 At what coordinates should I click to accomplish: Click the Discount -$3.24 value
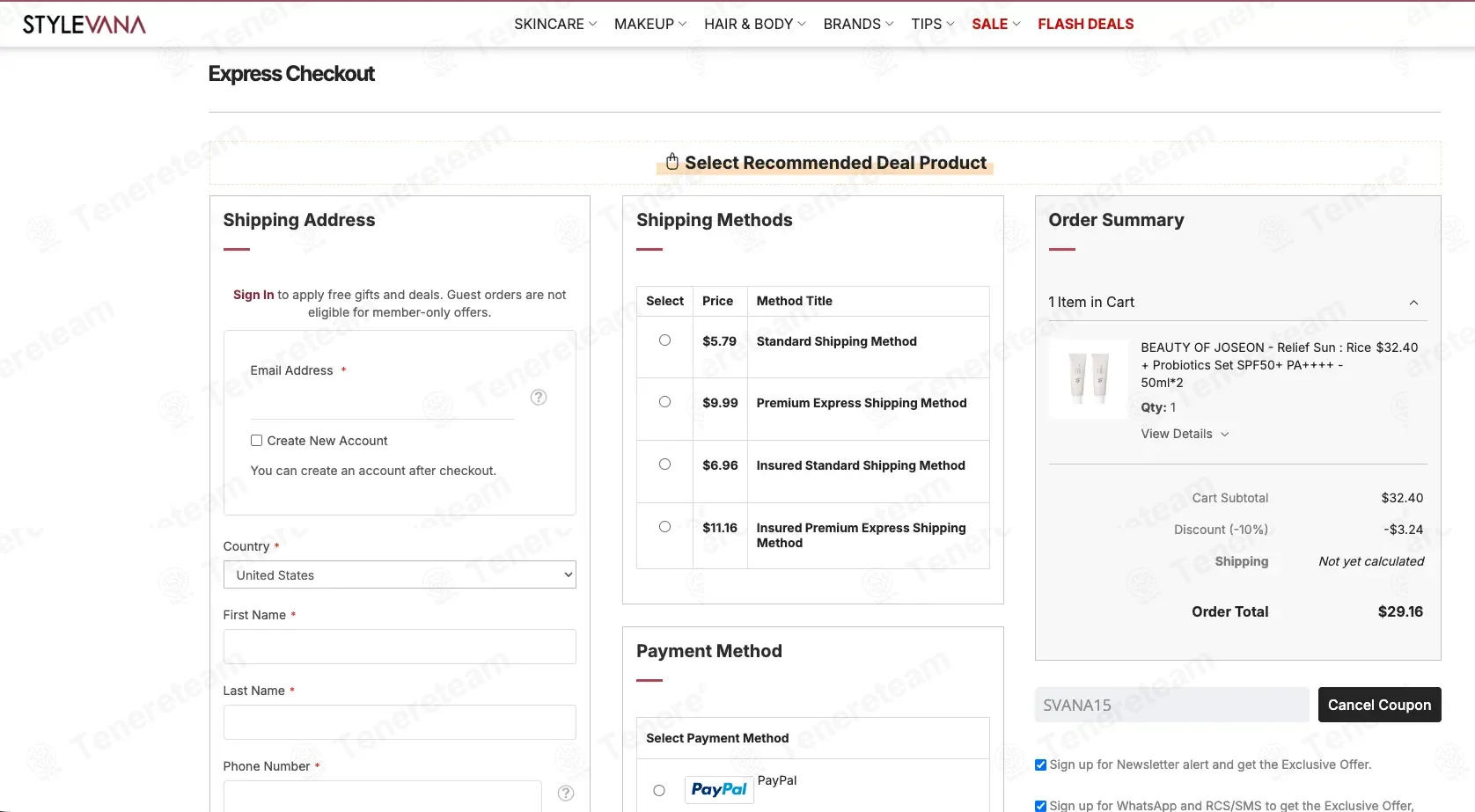1404,530
